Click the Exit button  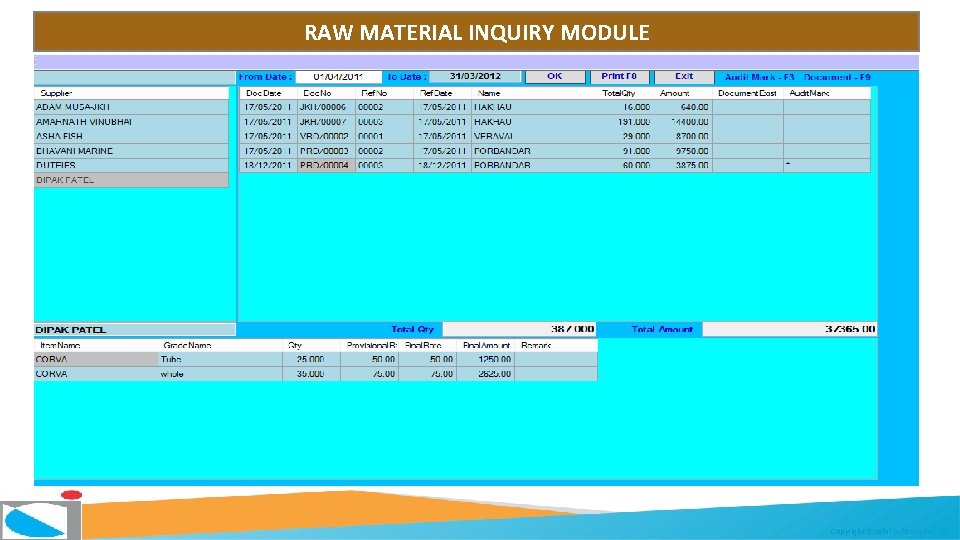pyautogui.click(x=684, y=77)
